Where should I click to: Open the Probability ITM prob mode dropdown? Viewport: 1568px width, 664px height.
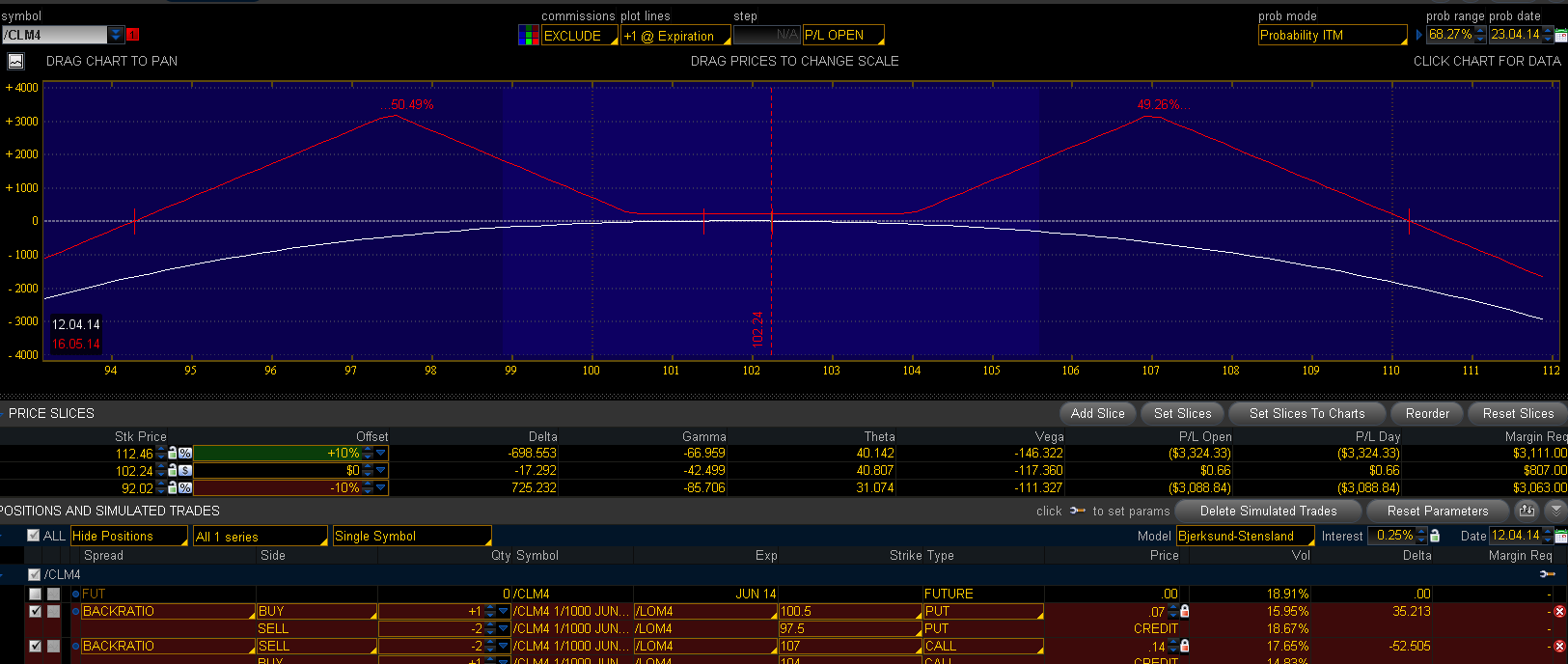1333,35
